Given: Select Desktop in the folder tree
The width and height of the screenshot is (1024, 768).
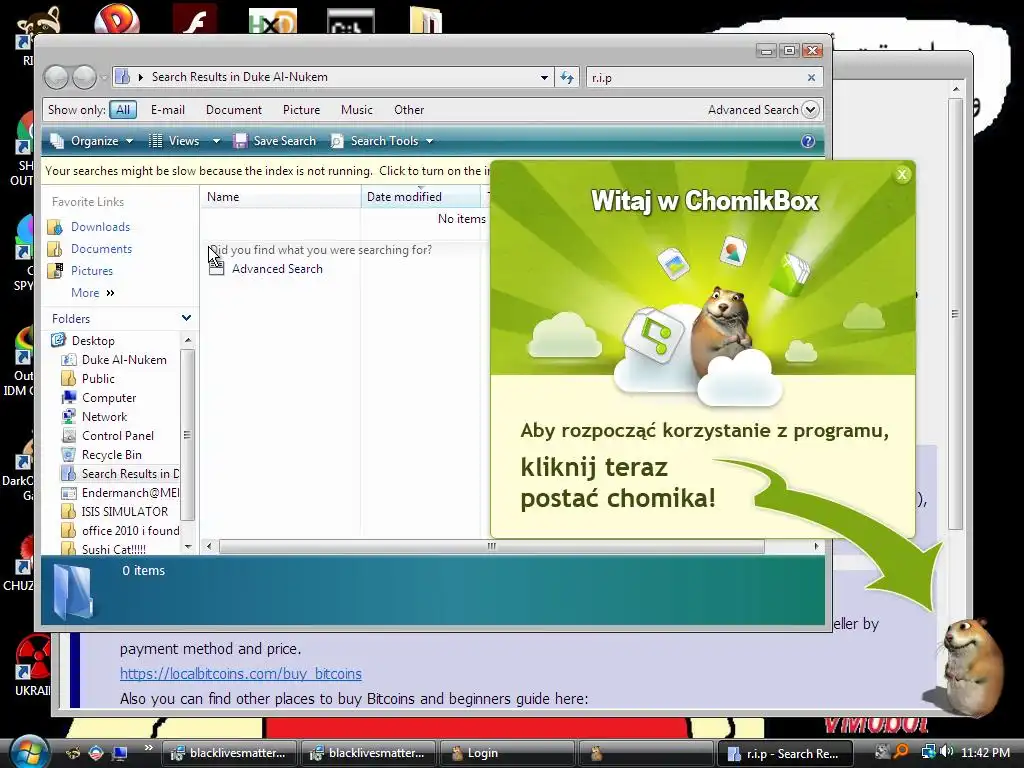Looking at the screenshot, I should (93, 340).
